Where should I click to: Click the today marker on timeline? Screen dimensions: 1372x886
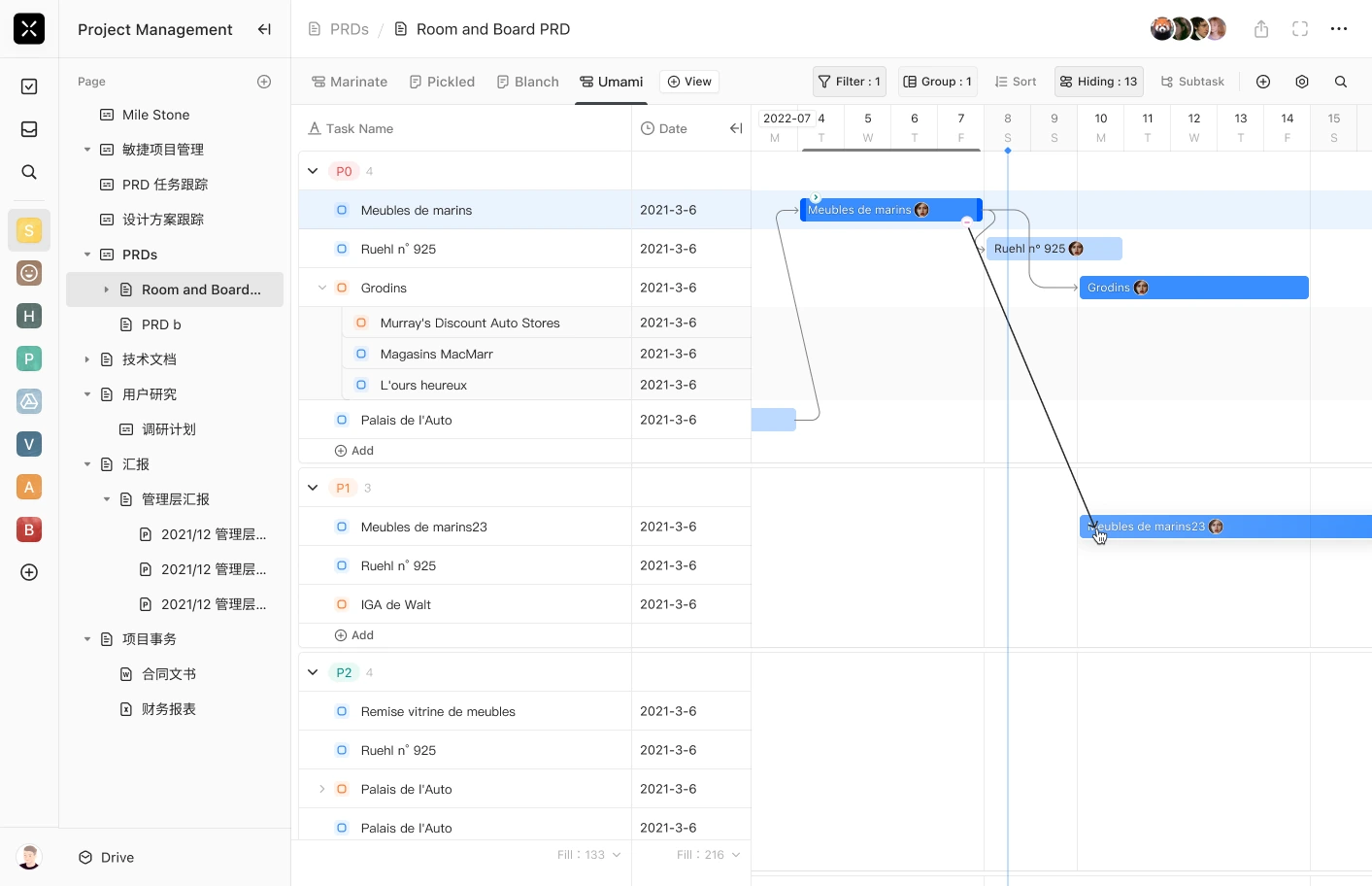(x=1008, y=151)
